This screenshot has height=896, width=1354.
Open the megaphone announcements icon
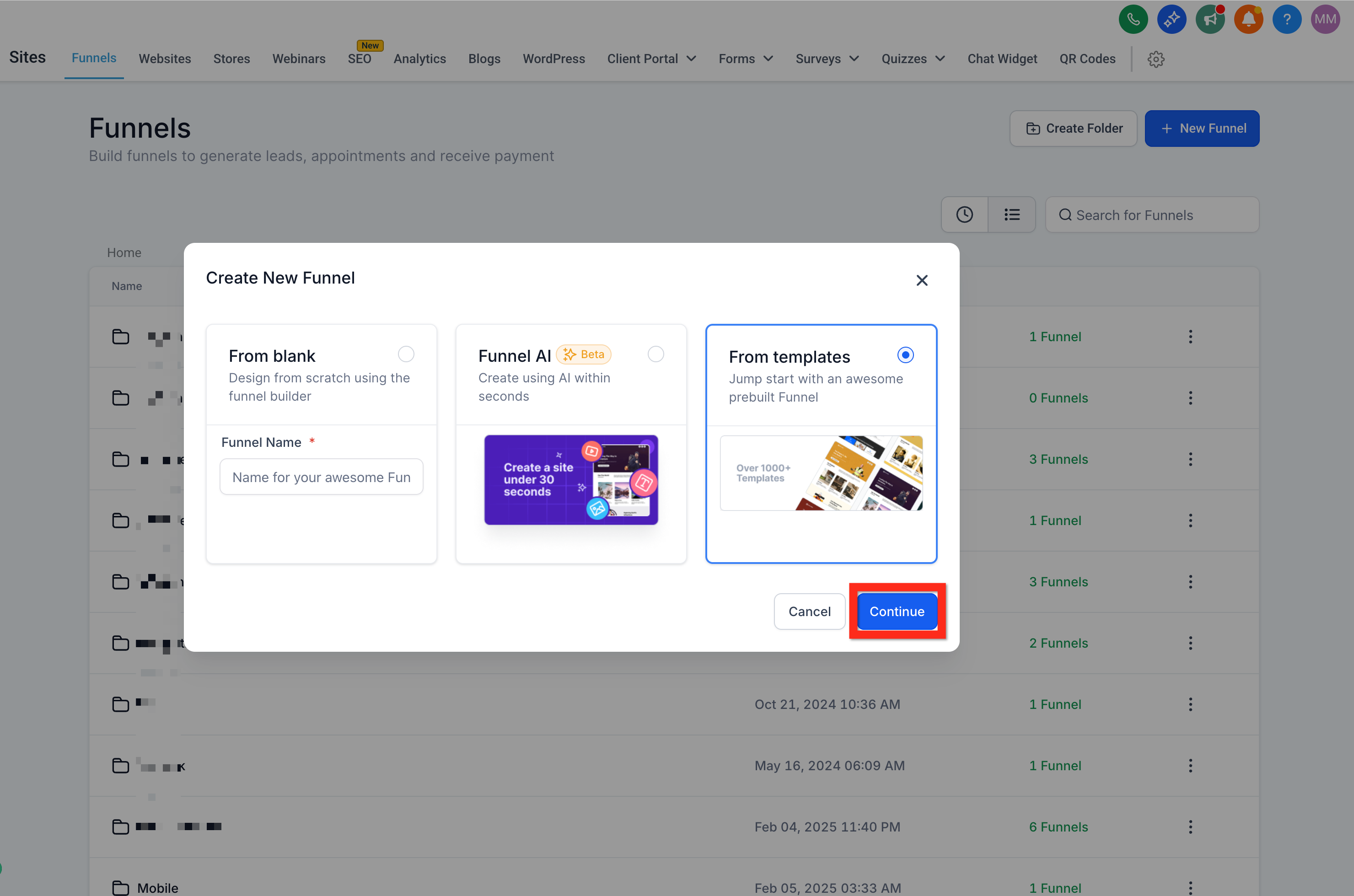[1209, 19]
